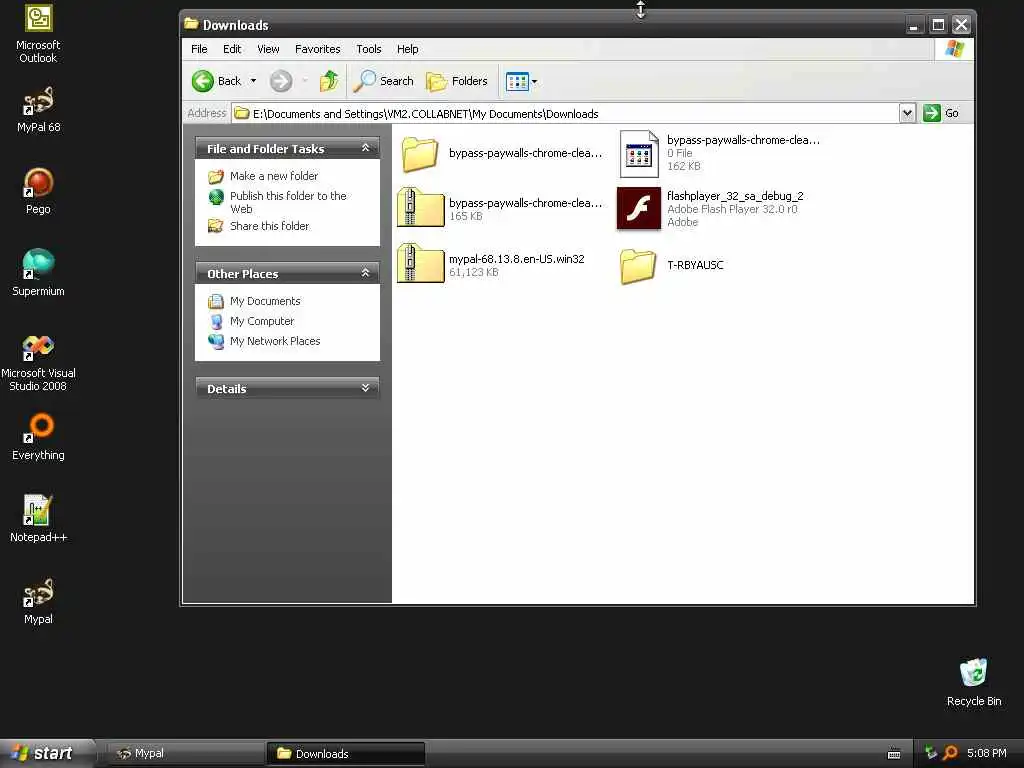The width and height of the screenshot is (1024, 768).
Task: Open the Favorites menu
Action: click(317, 49)
